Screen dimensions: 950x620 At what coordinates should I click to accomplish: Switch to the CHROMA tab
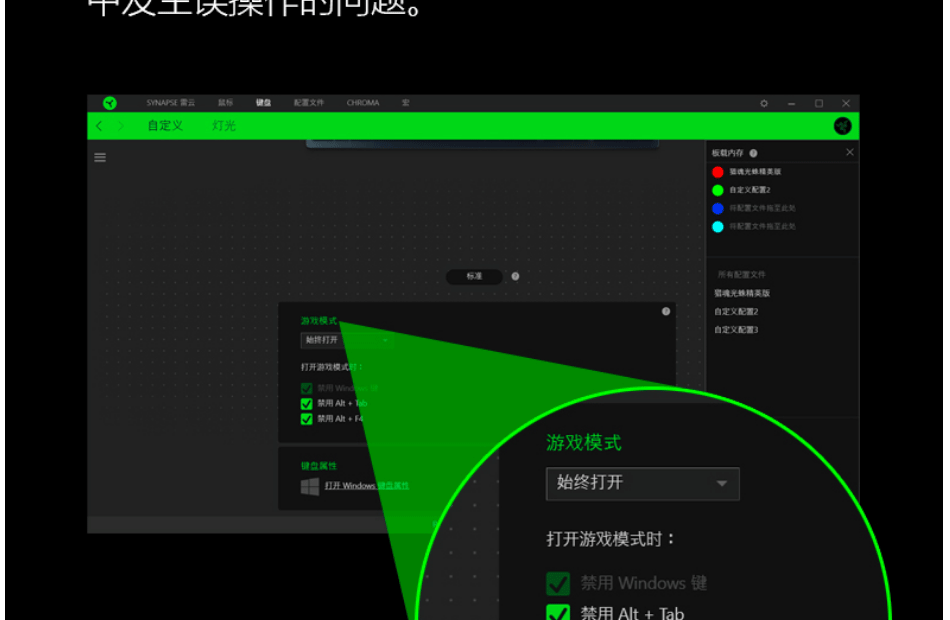tap(363, 103)
